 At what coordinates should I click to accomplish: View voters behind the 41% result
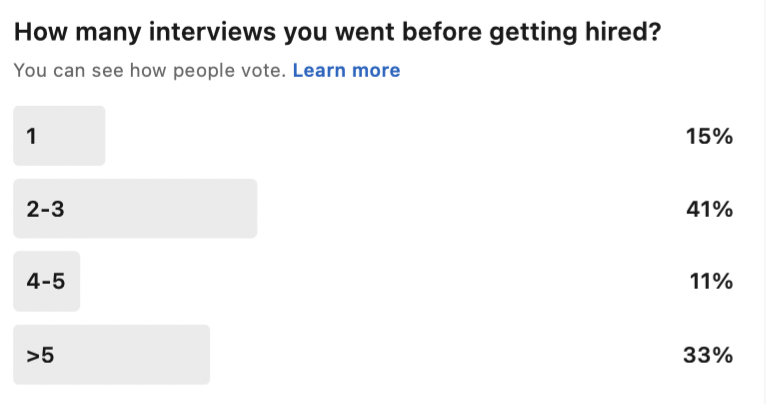[x=709, y=209]
